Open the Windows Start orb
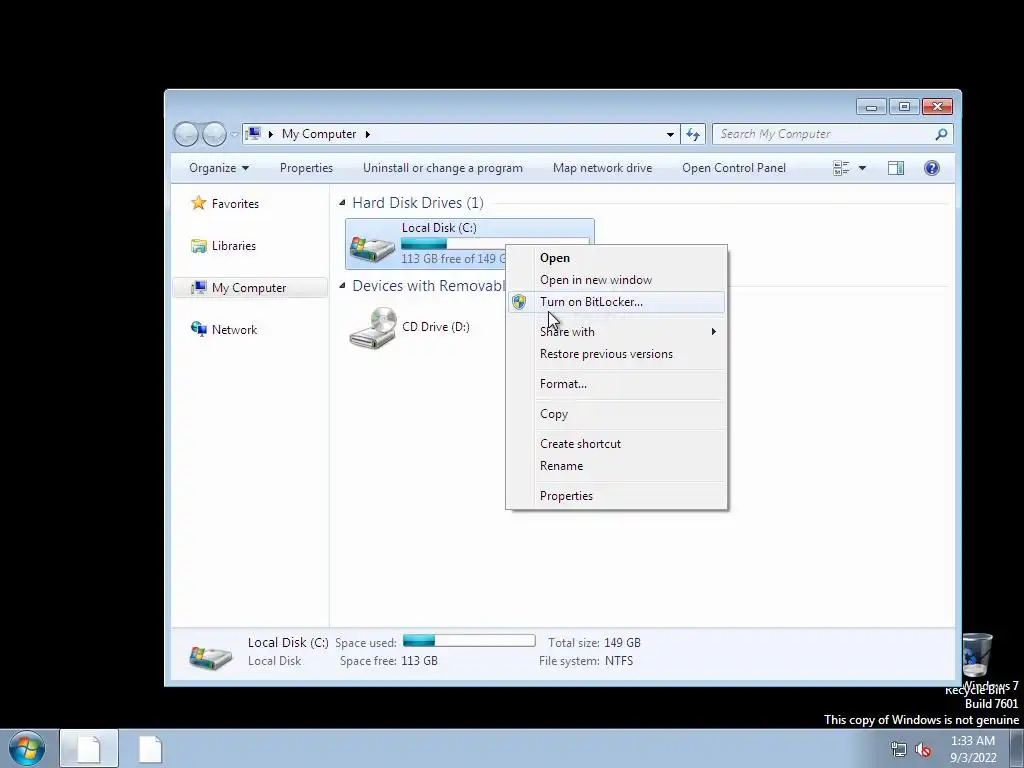This screenshot has height=768, width=1024. point(27,748)
